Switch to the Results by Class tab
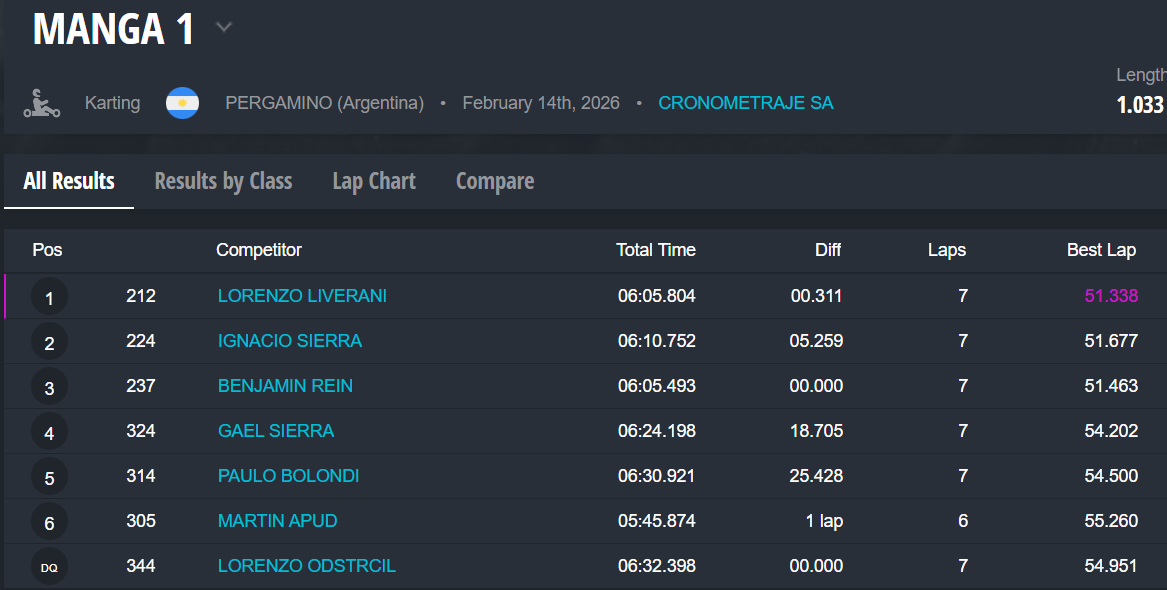This screenshot has width=1167, height=590. point(223,181)
